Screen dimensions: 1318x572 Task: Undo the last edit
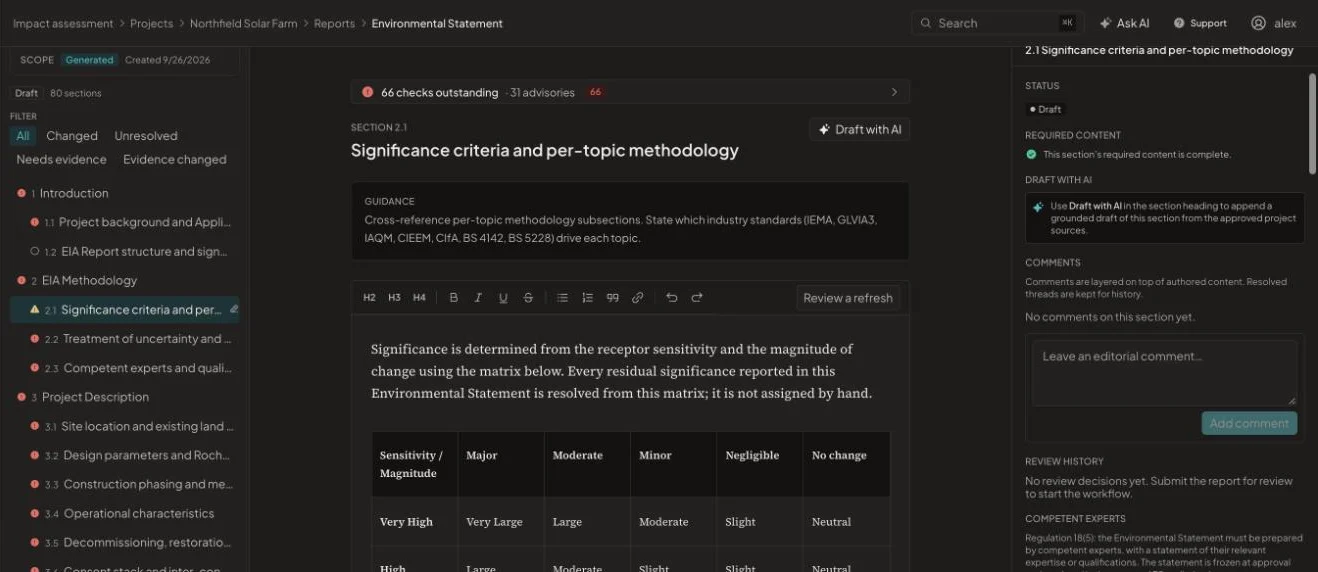point(672,298)
